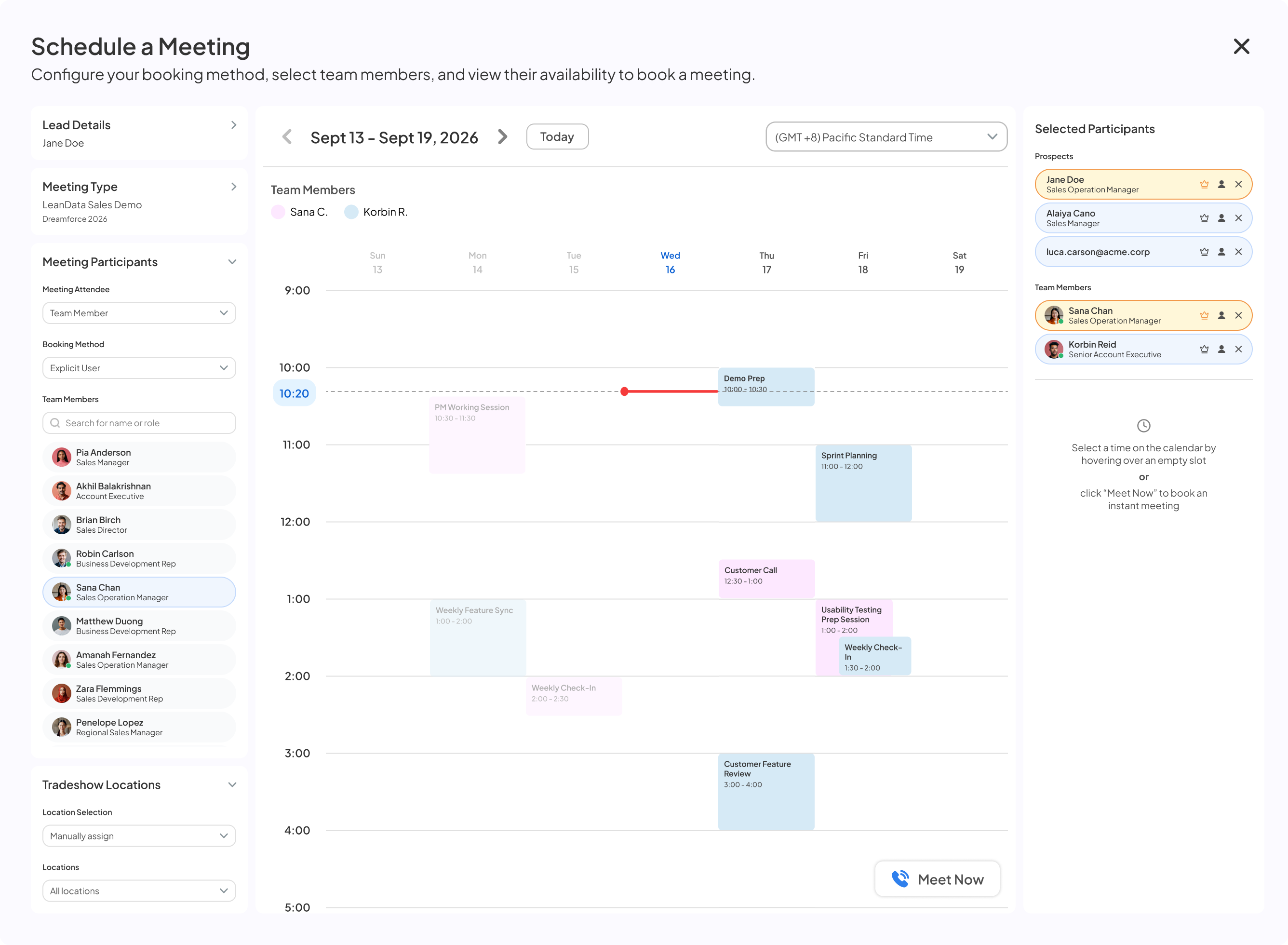
Task: Click the team member search field
Action: (x=139, y=423)
